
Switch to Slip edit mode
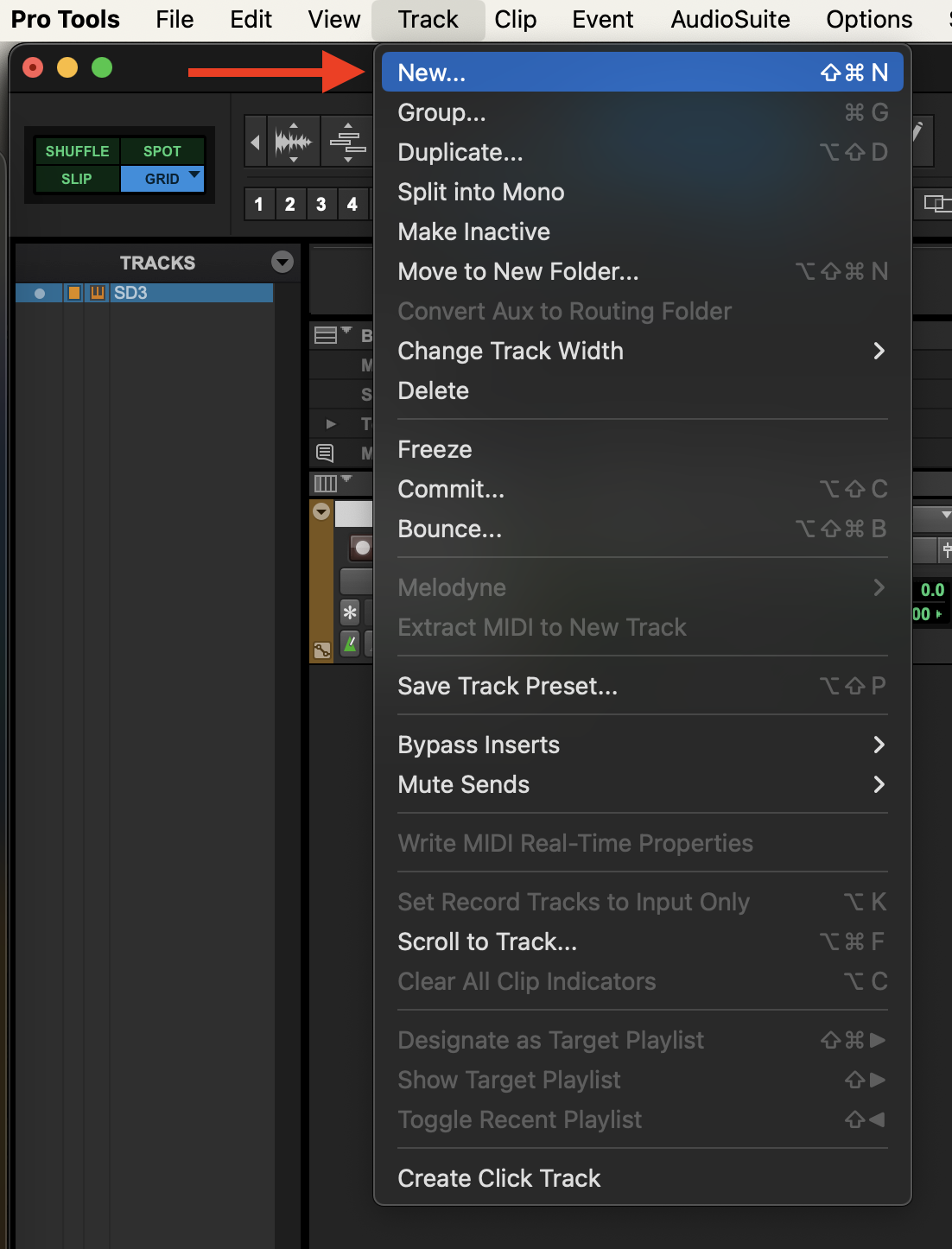(x=77, y=179)
